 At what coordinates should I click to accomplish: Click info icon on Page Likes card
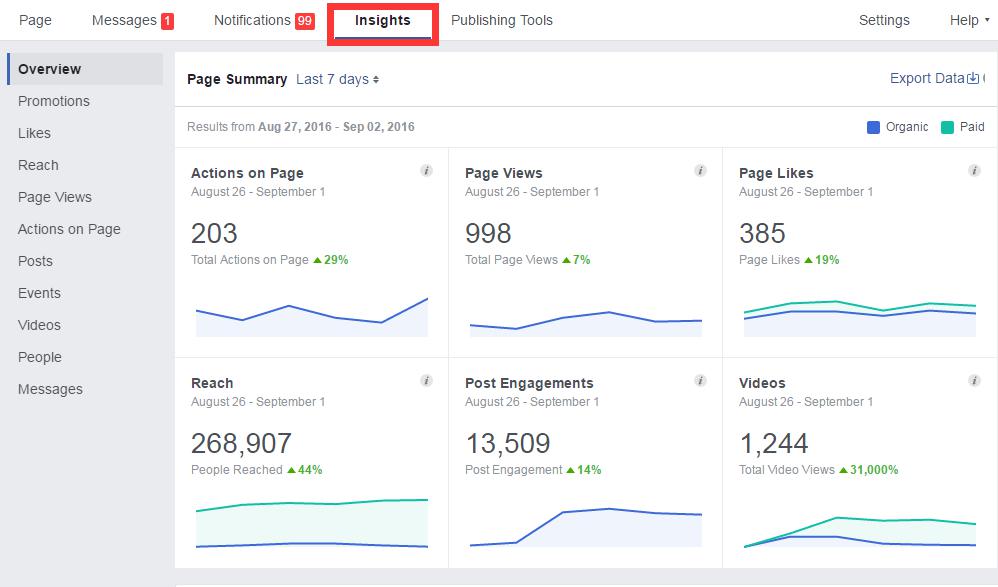coord(974,171)
